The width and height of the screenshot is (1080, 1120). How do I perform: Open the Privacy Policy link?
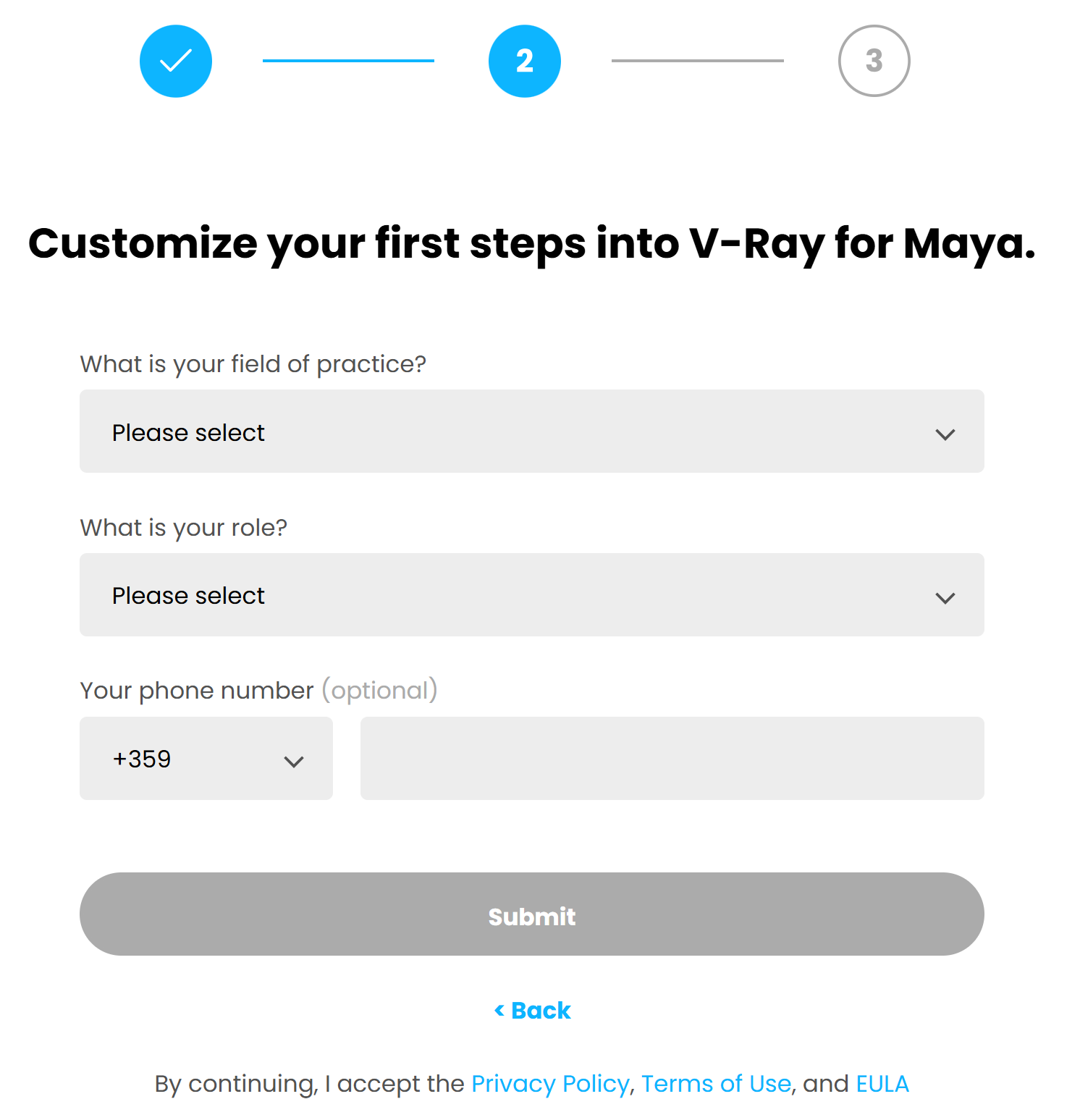pyautogui.click(x=550, y=1084)
